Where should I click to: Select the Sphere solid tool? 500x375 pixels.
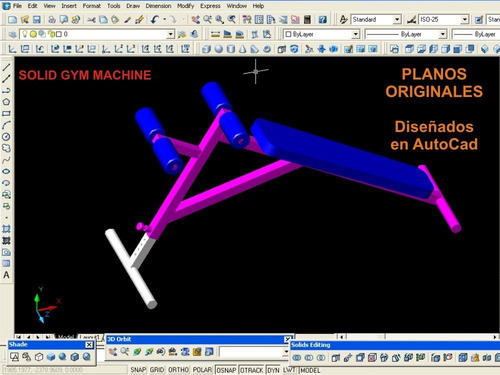[x=219, y=49]
